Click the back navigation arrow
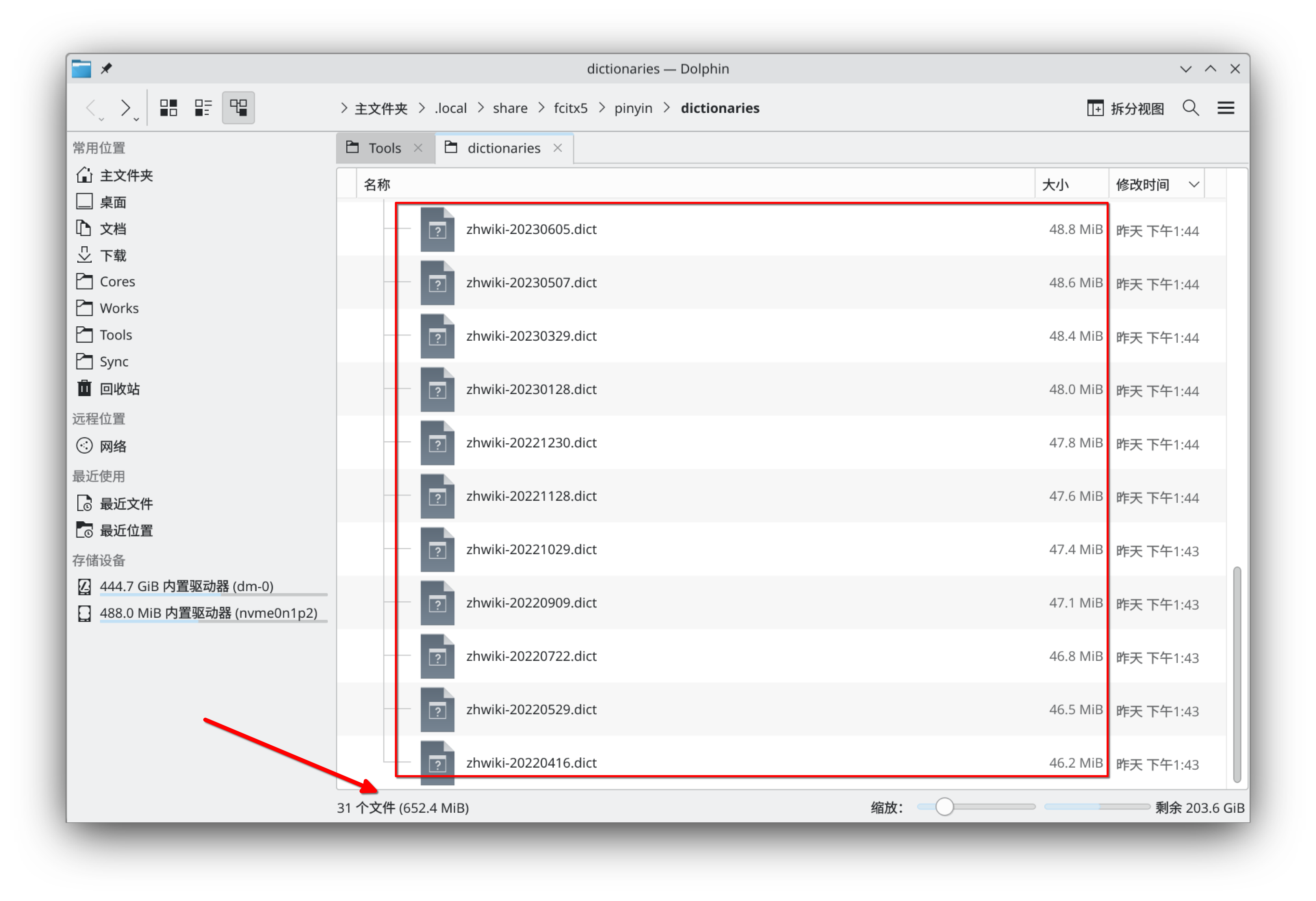The image size is (1316, 901). click(92, 107)
